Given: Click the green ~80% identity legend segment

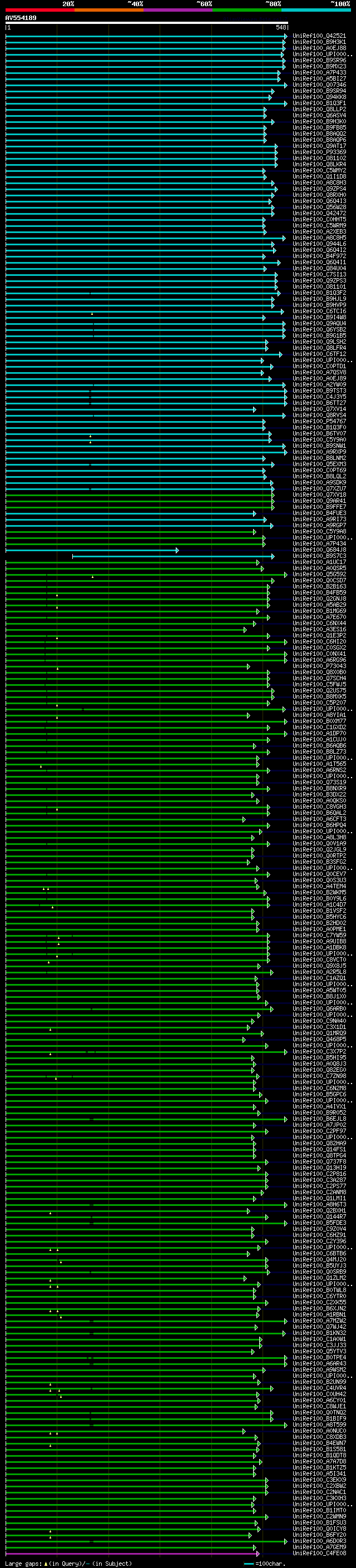Looking at the screenshot, I should pyautogui.click(x=246, y=10).
